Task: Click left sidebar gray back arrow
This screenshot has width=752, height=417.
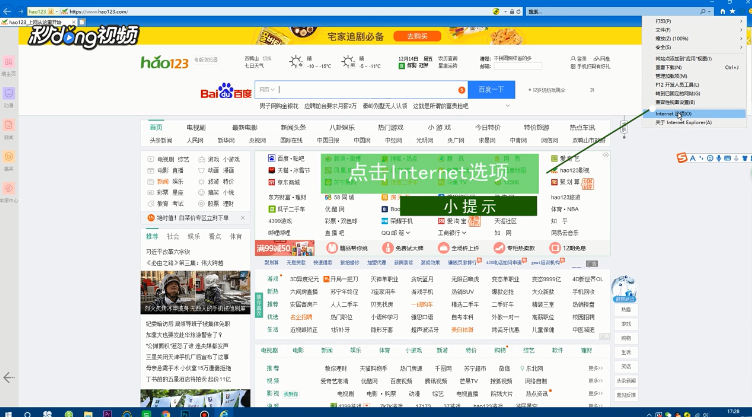Action: tap(9, 378)
